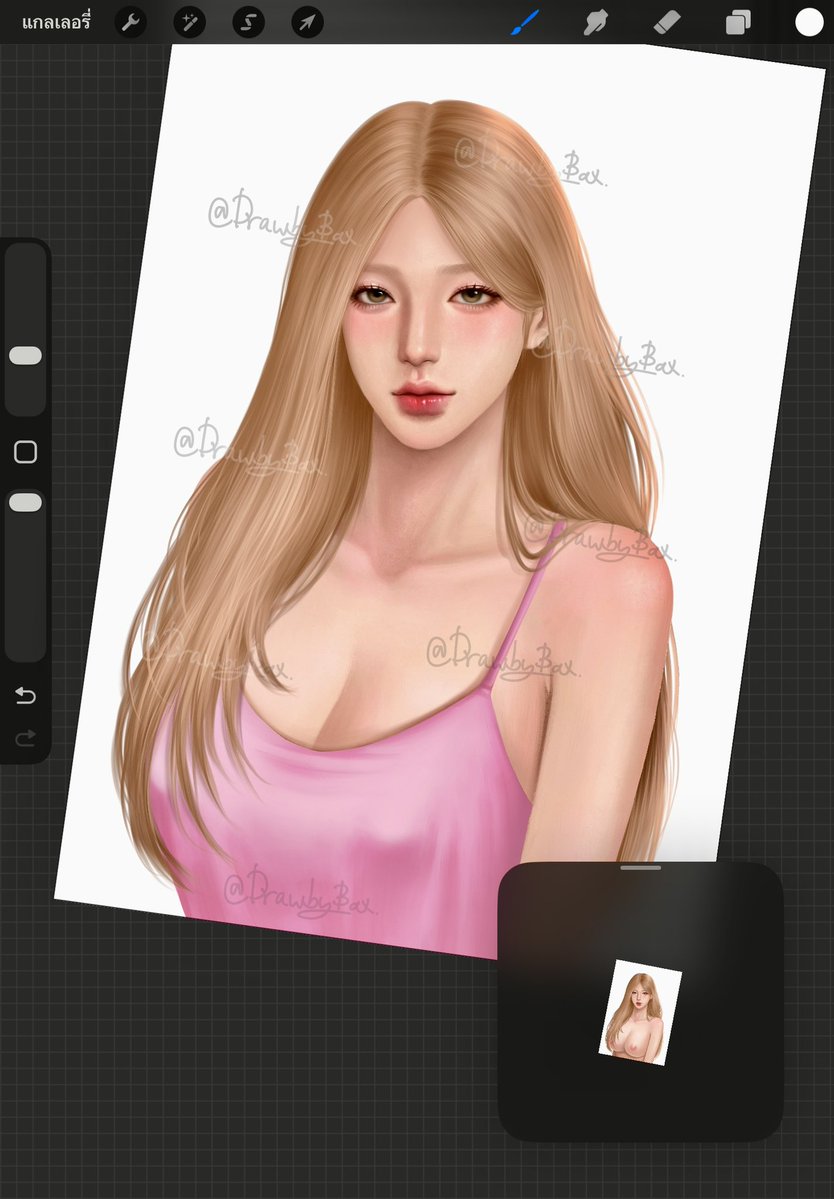The height and width of the screenshot is (1199, 834).
Task: Activate the Selection S tool
Action: click(248, 23)
